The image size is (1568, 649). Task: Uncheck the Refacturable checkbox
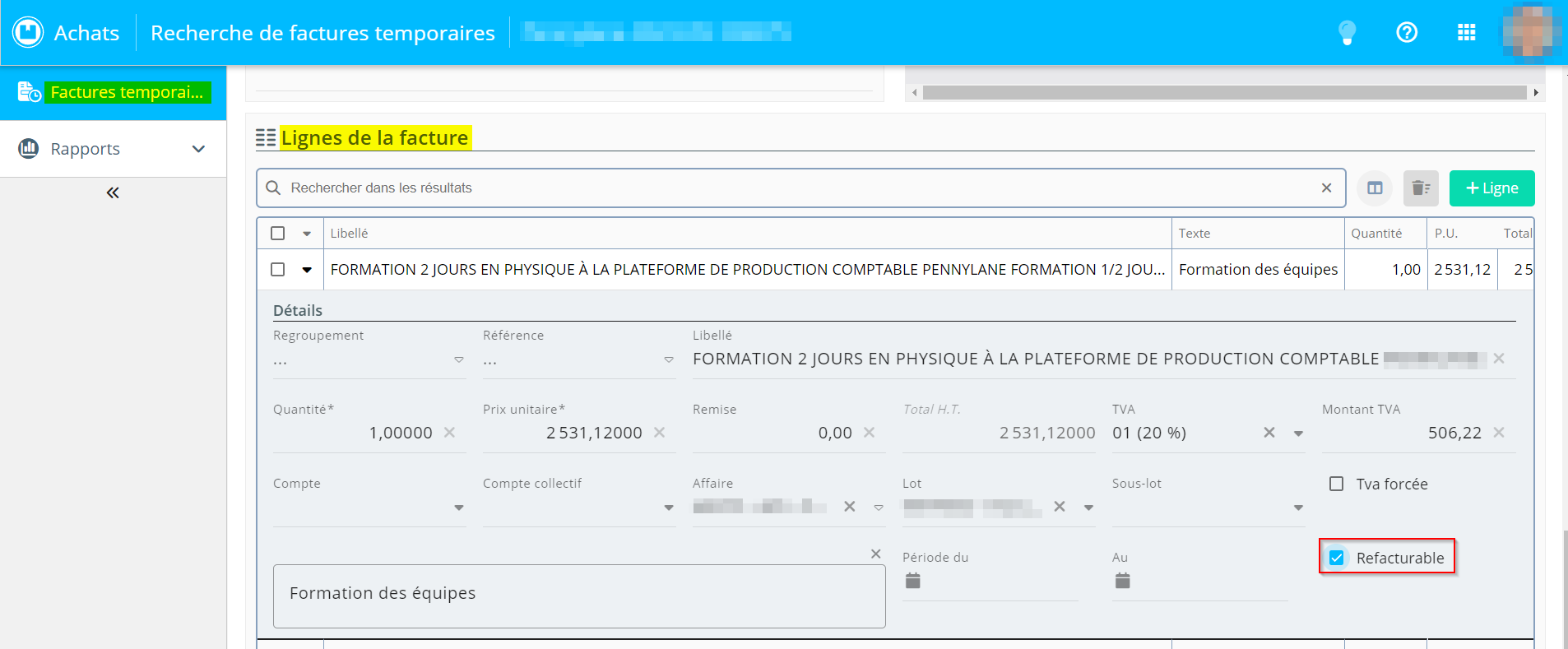1337,558
